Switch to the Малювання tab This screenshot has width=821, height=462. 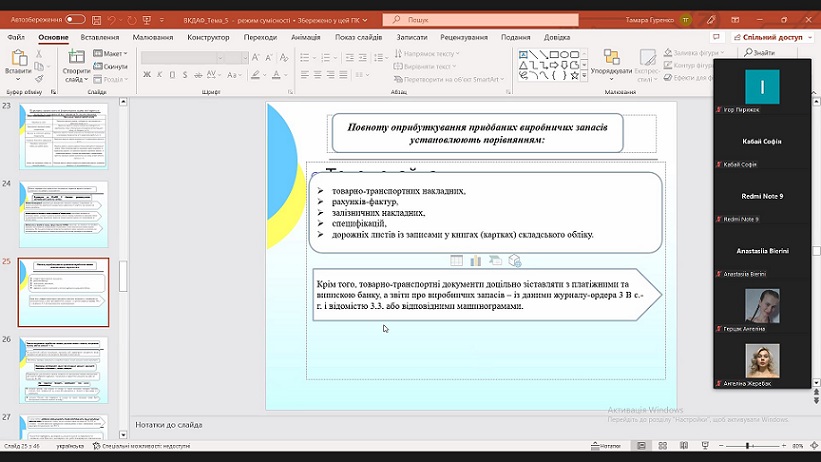pyautogui.click(x=153, y=37)
